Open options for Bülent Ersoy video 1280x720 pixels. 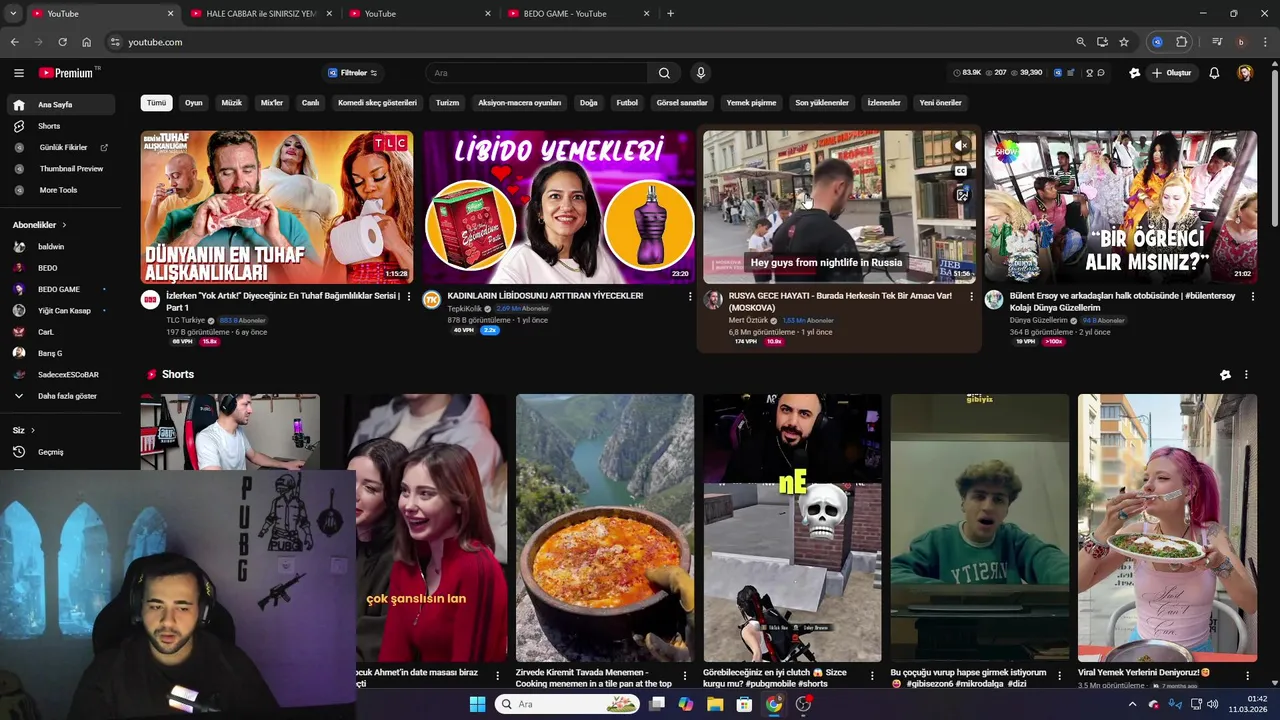(1252, 296)
